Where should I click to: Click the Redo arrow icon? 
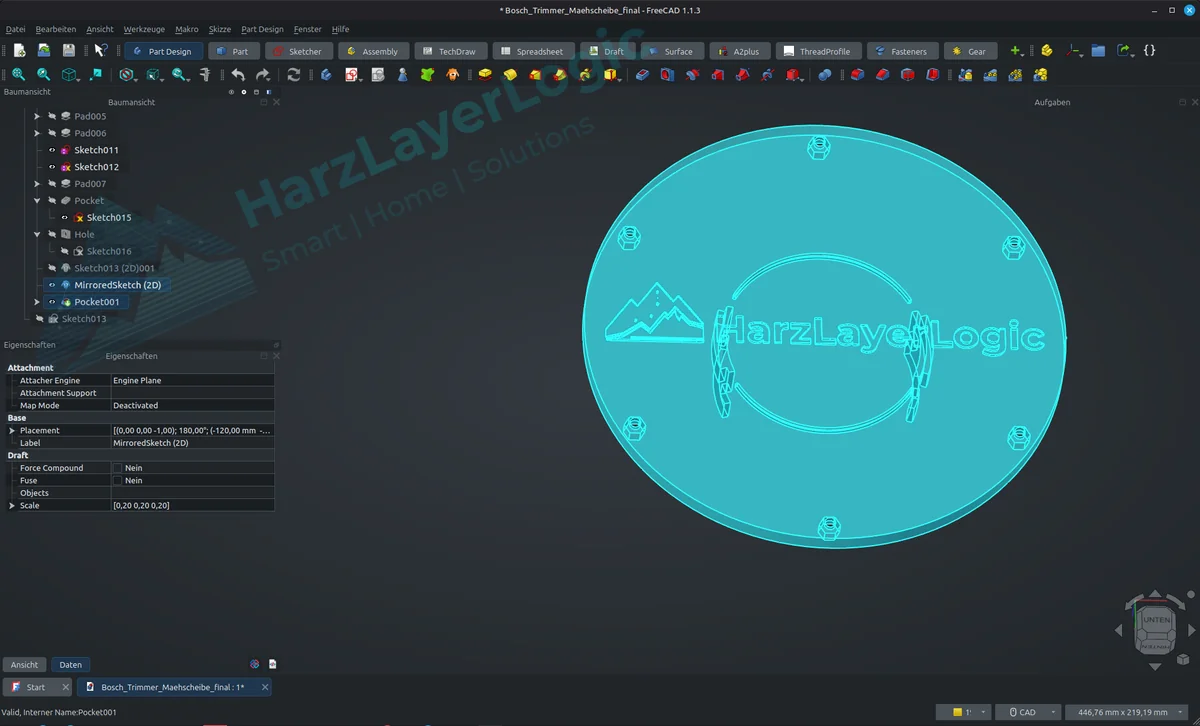[x=263, y=75]
